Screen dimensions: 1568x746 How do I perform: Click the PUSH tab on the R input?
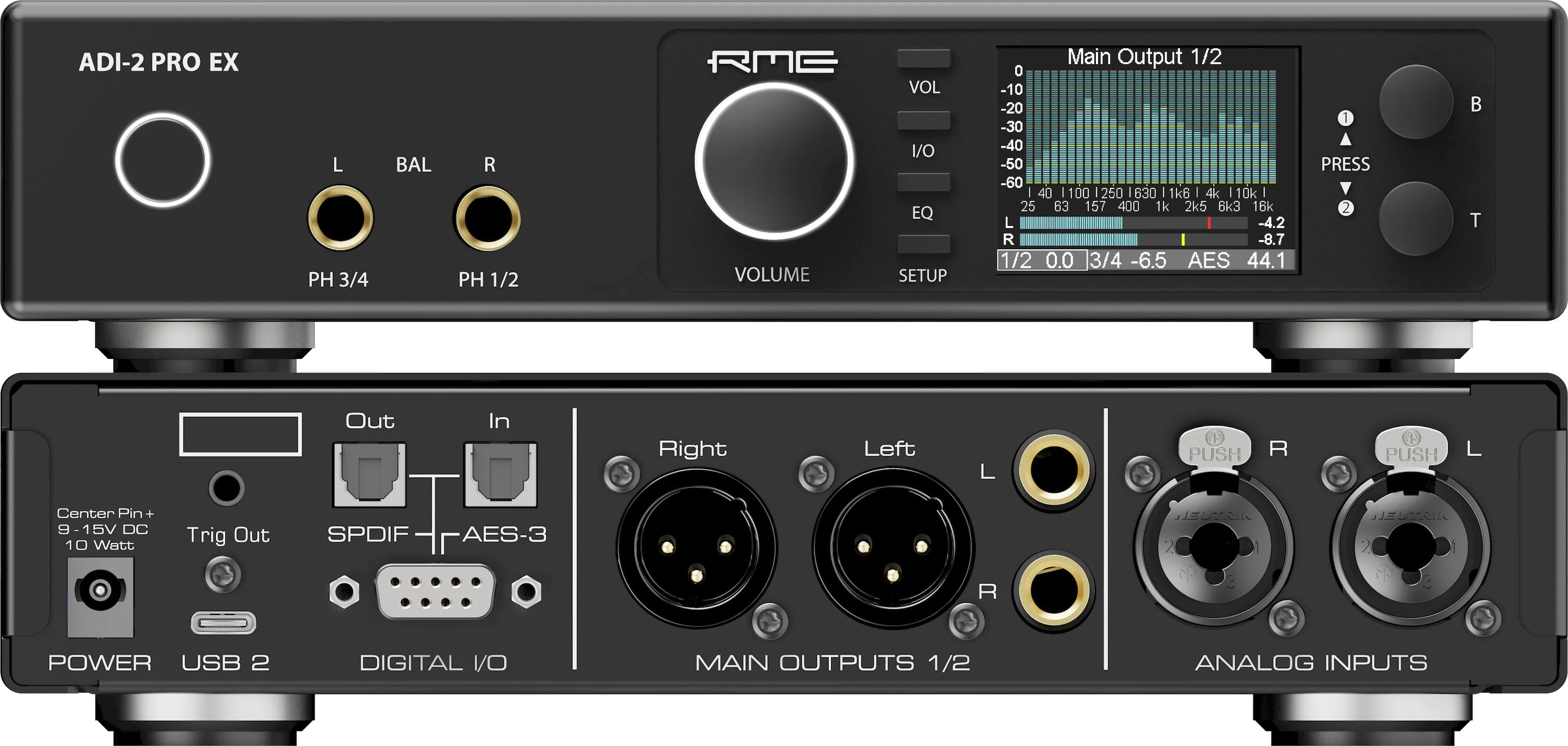pos(1215,449)
